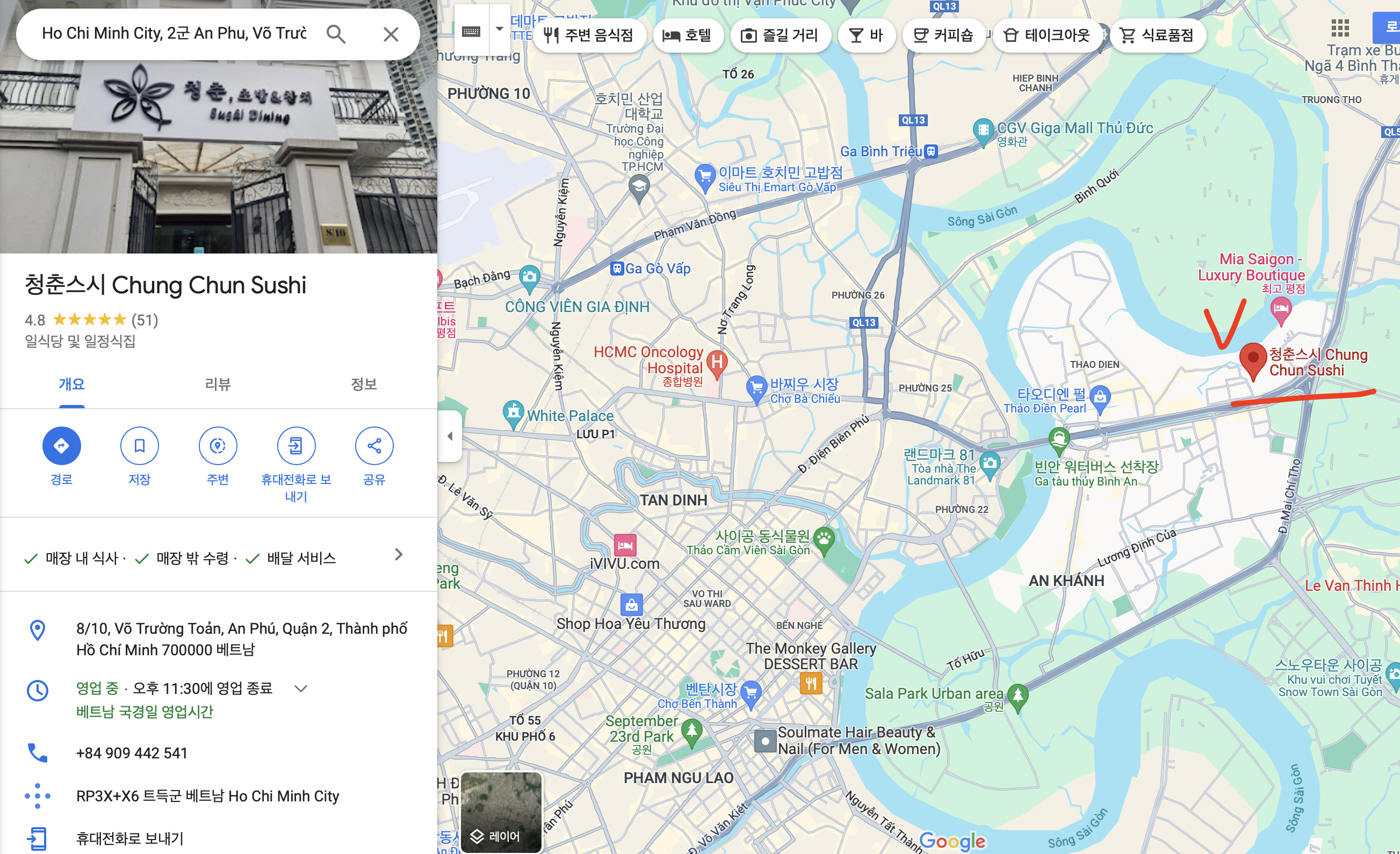This screenshot has width=1400, height=854.
Task: Filter by 주변 음식점 chip
Action: click(x=589, y=35)
